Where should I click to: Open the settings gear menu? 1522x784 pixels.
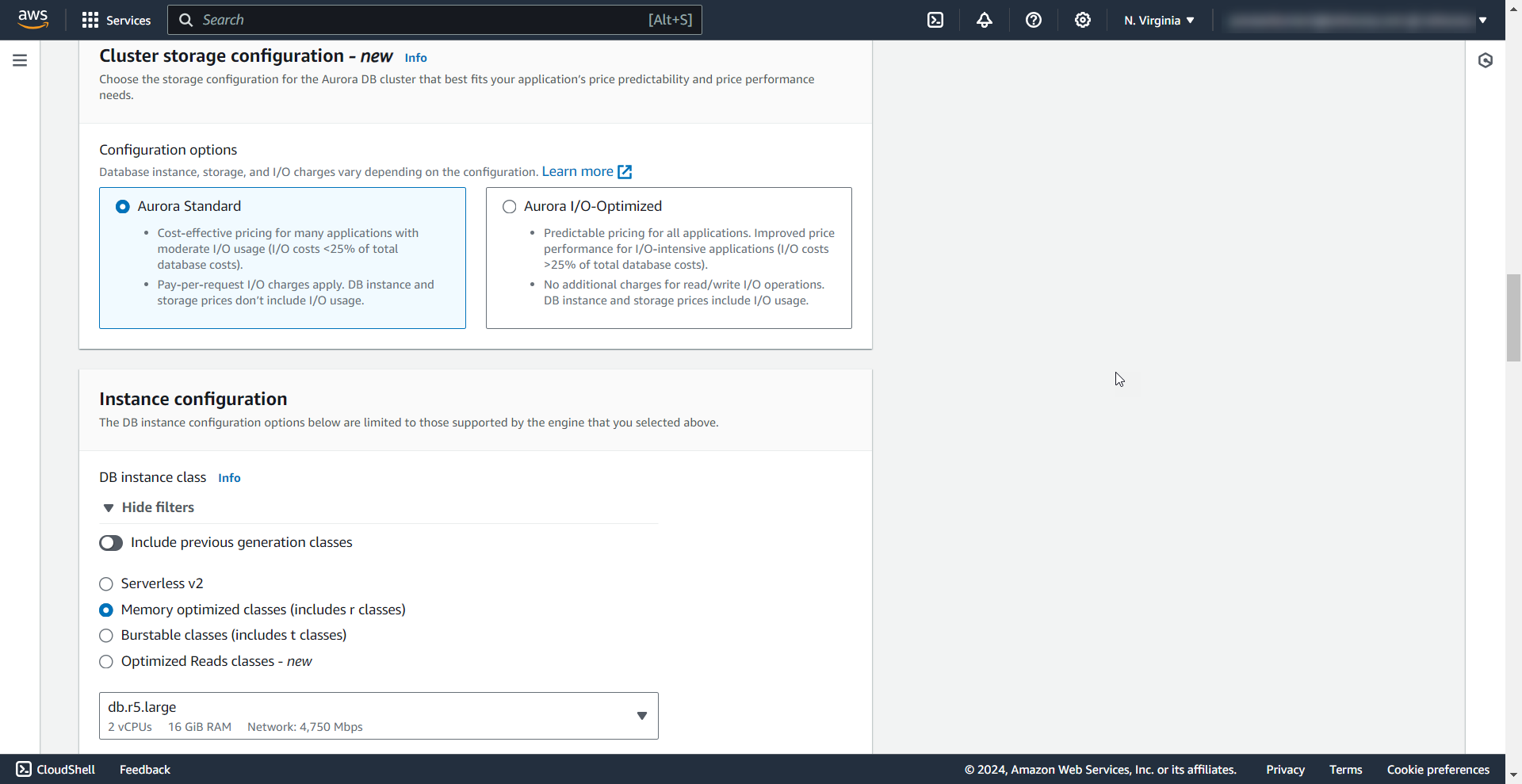[1083, 20]
